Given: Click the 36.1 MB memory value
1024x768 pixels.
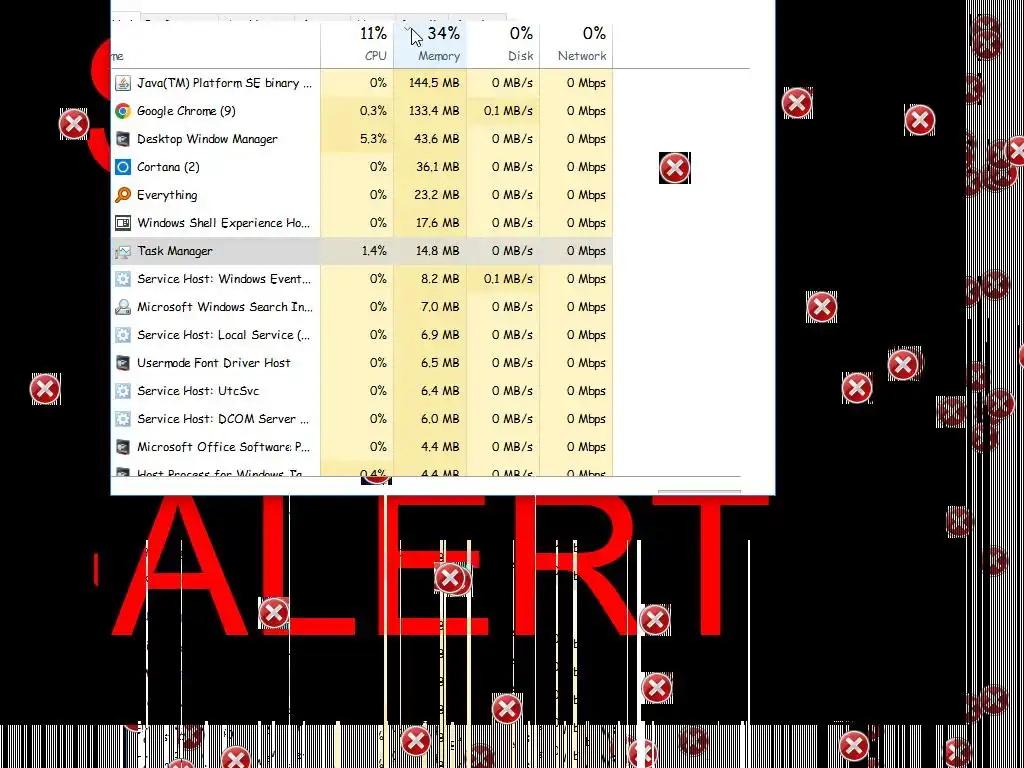Looking at the screenshot, I should tap(438, 167).
